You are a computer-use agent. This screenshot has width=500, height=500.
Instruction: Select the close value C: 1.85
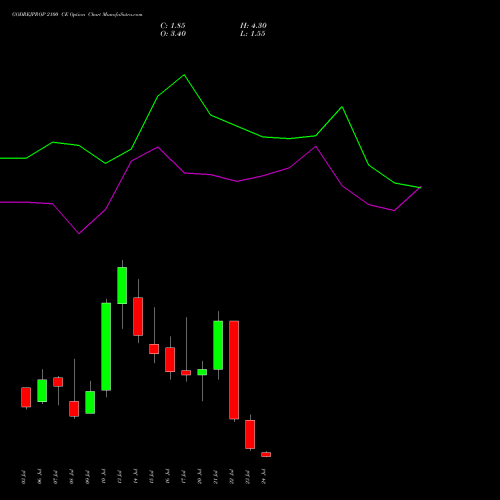(173, 26)
